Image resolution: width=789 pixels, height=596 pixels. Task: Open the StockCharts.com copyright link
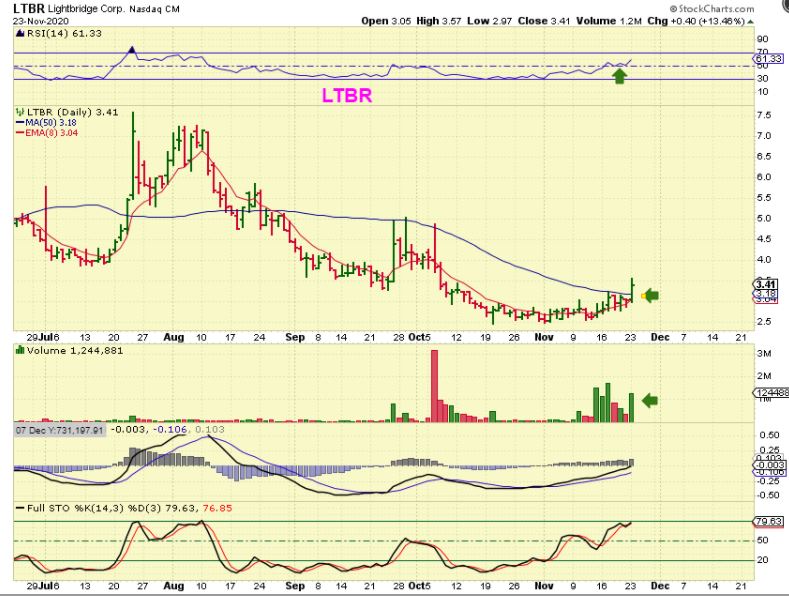[x=712, y=9]
